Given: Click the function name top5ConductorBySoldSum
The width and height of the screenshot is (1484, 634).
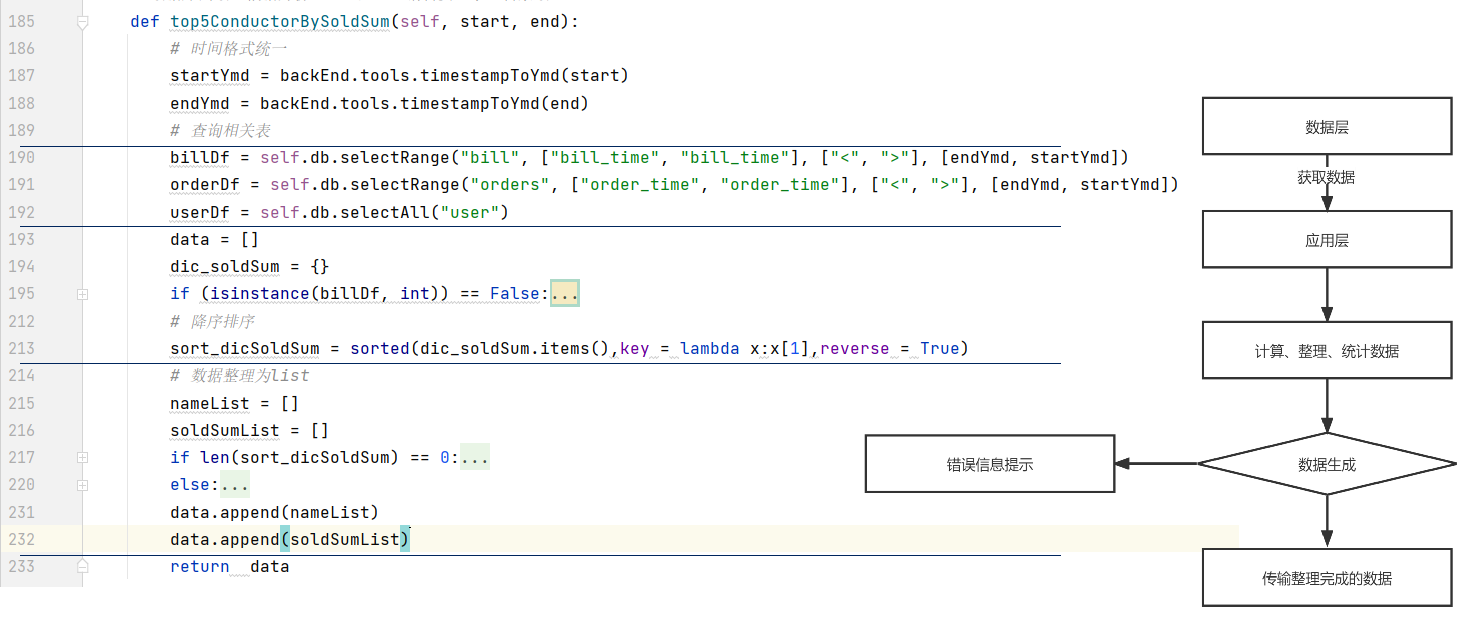Looking at the screenshot, I should coord(280,22).
